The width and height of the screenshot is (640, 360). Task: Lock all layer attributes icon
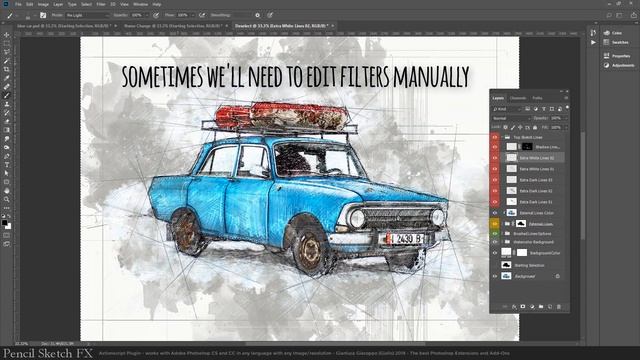pyautogui.click(x=535, y=128)
